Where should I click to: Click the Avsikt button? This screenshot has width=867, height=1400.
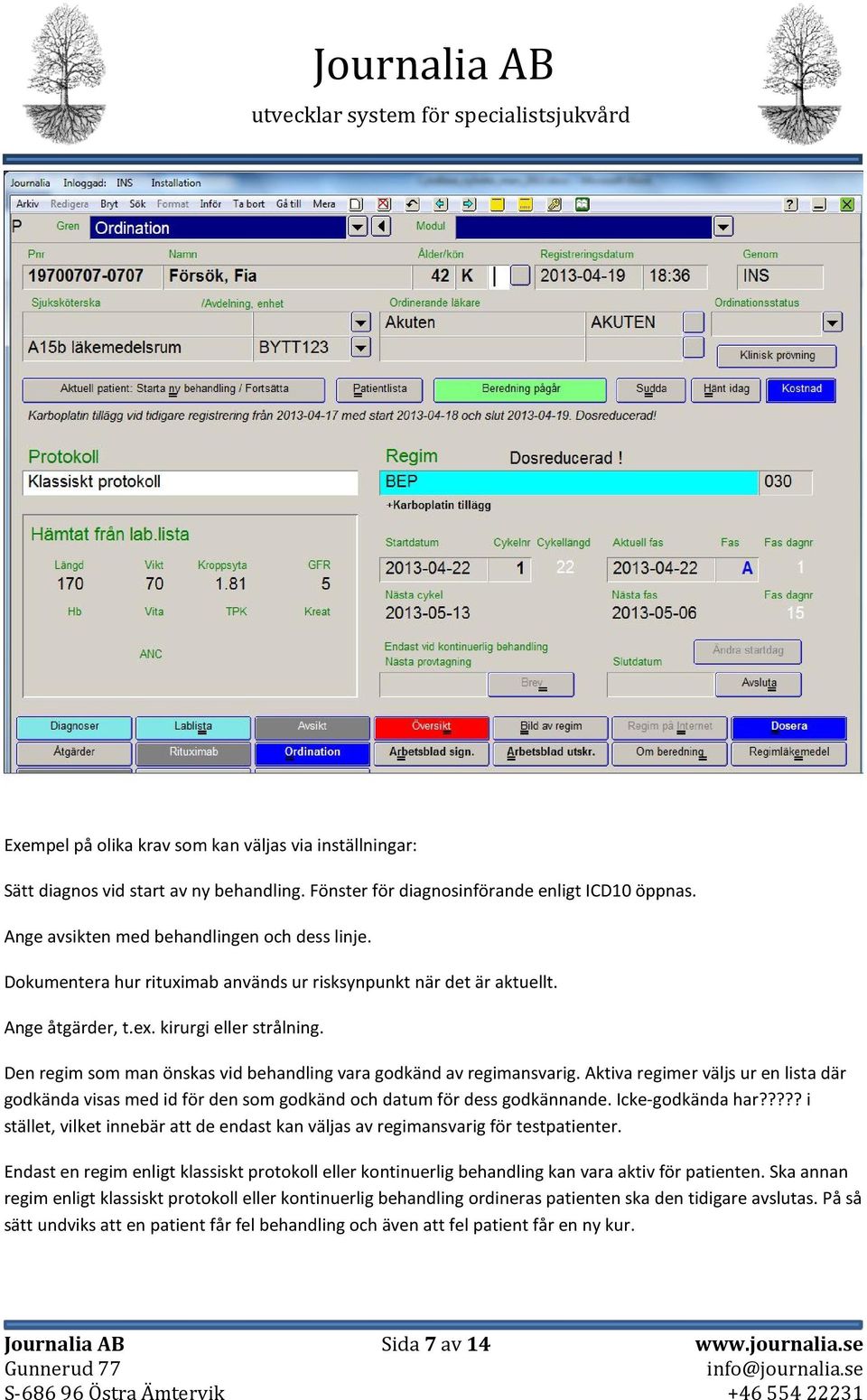pos(312,727)
